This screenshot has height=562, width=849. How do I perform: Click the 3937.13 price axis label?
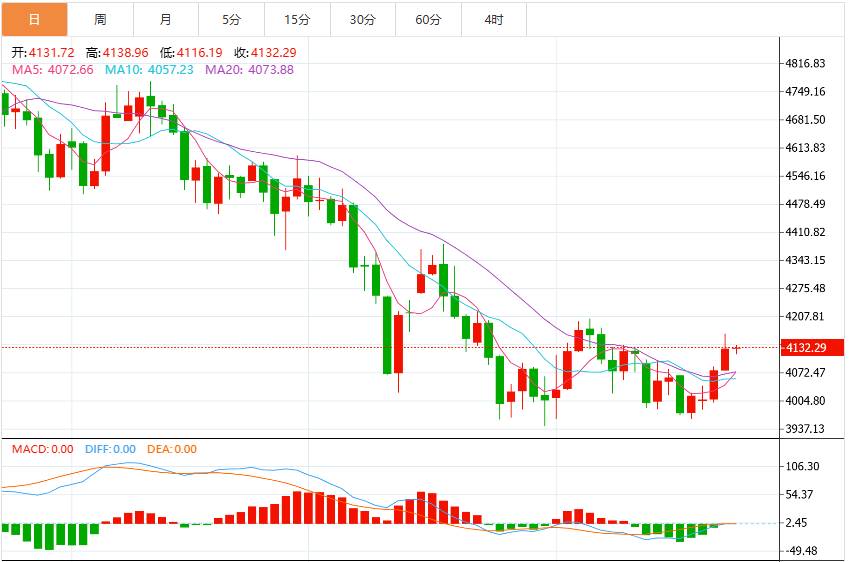[x=806, y=429]
